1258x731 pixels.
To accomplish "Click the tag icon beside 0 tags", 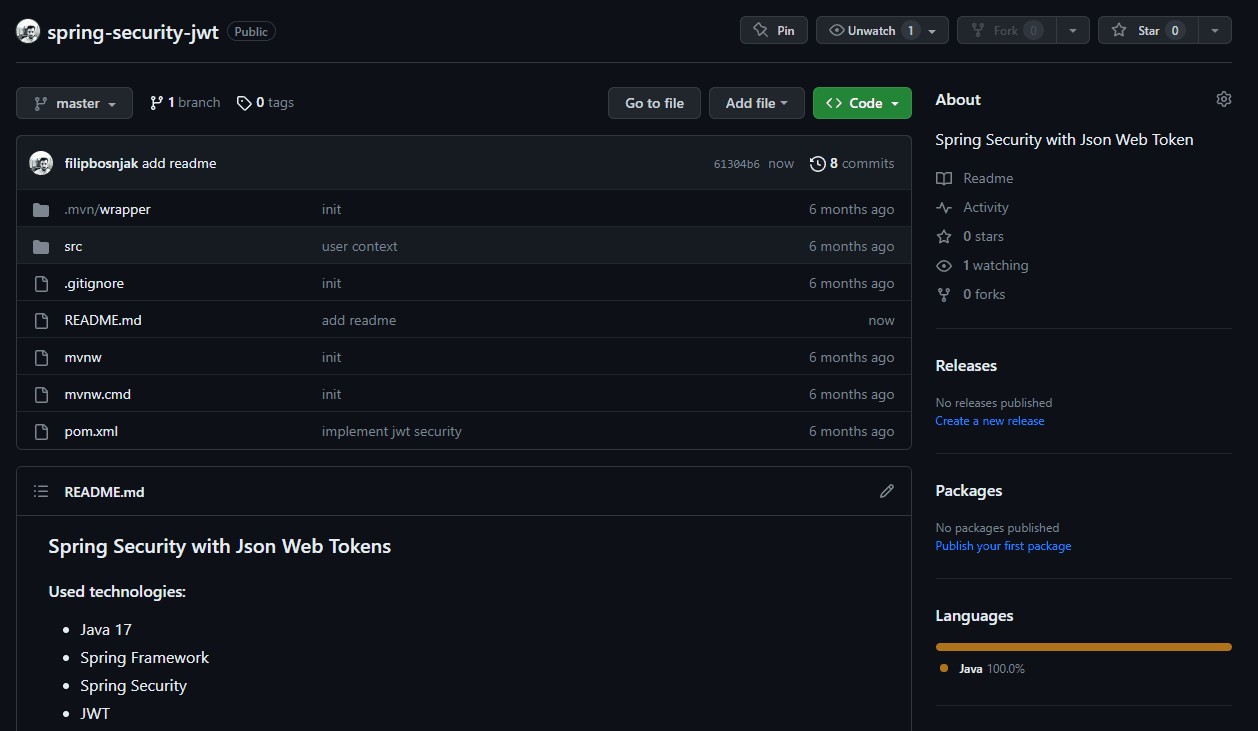I will click(x=244, y=102).
